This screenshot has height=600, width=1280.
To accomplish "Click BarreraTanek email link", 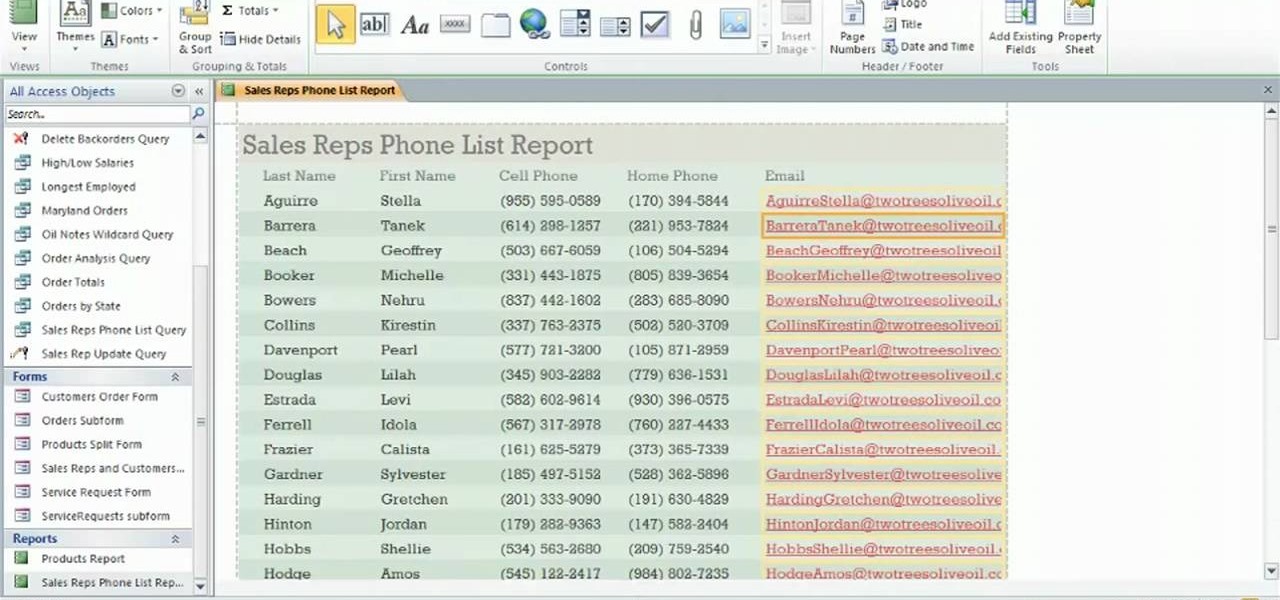I will [x=883, y=226].
